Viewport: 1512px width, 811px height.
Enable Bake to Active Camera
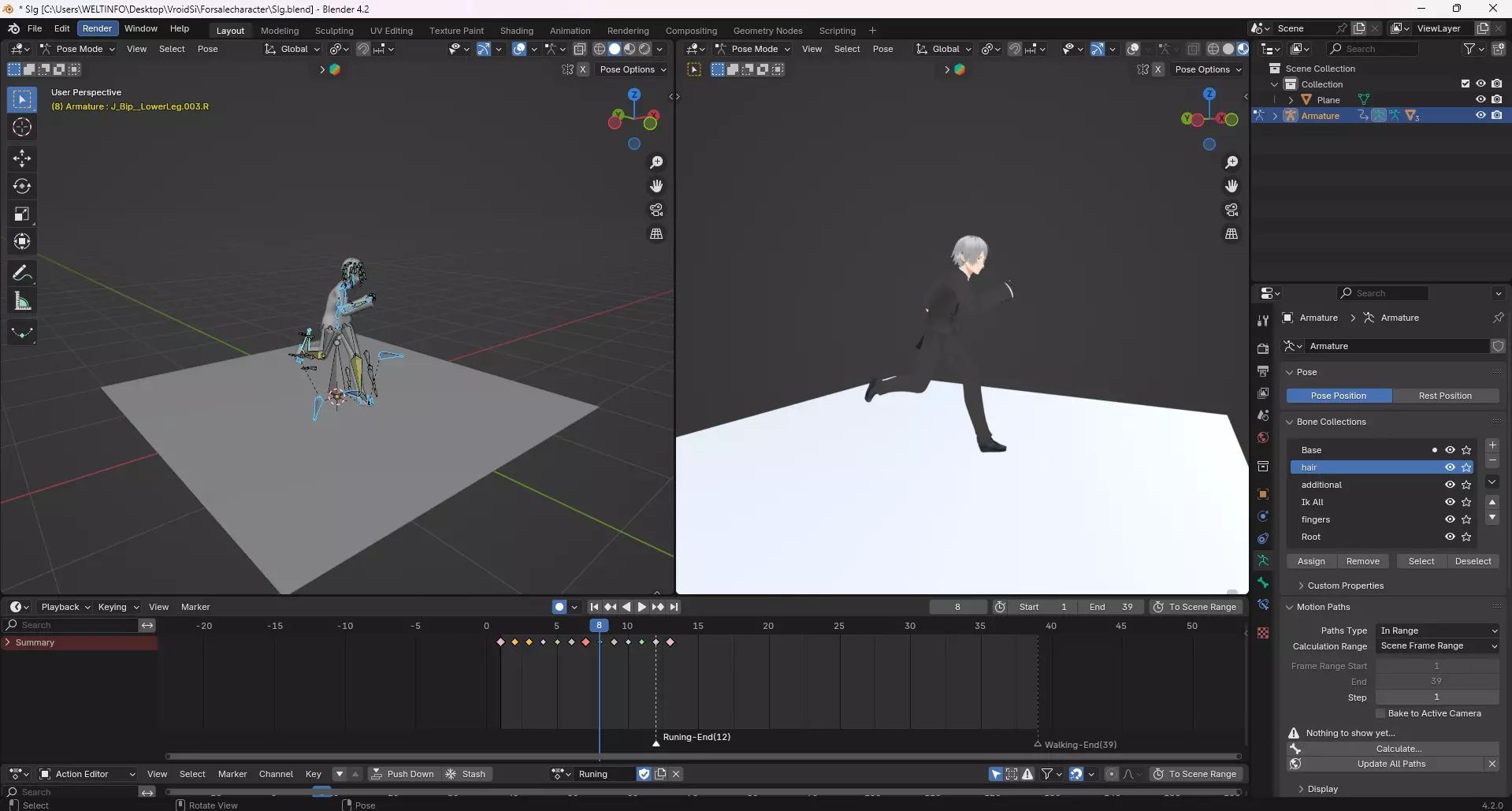pos(1380,714)
